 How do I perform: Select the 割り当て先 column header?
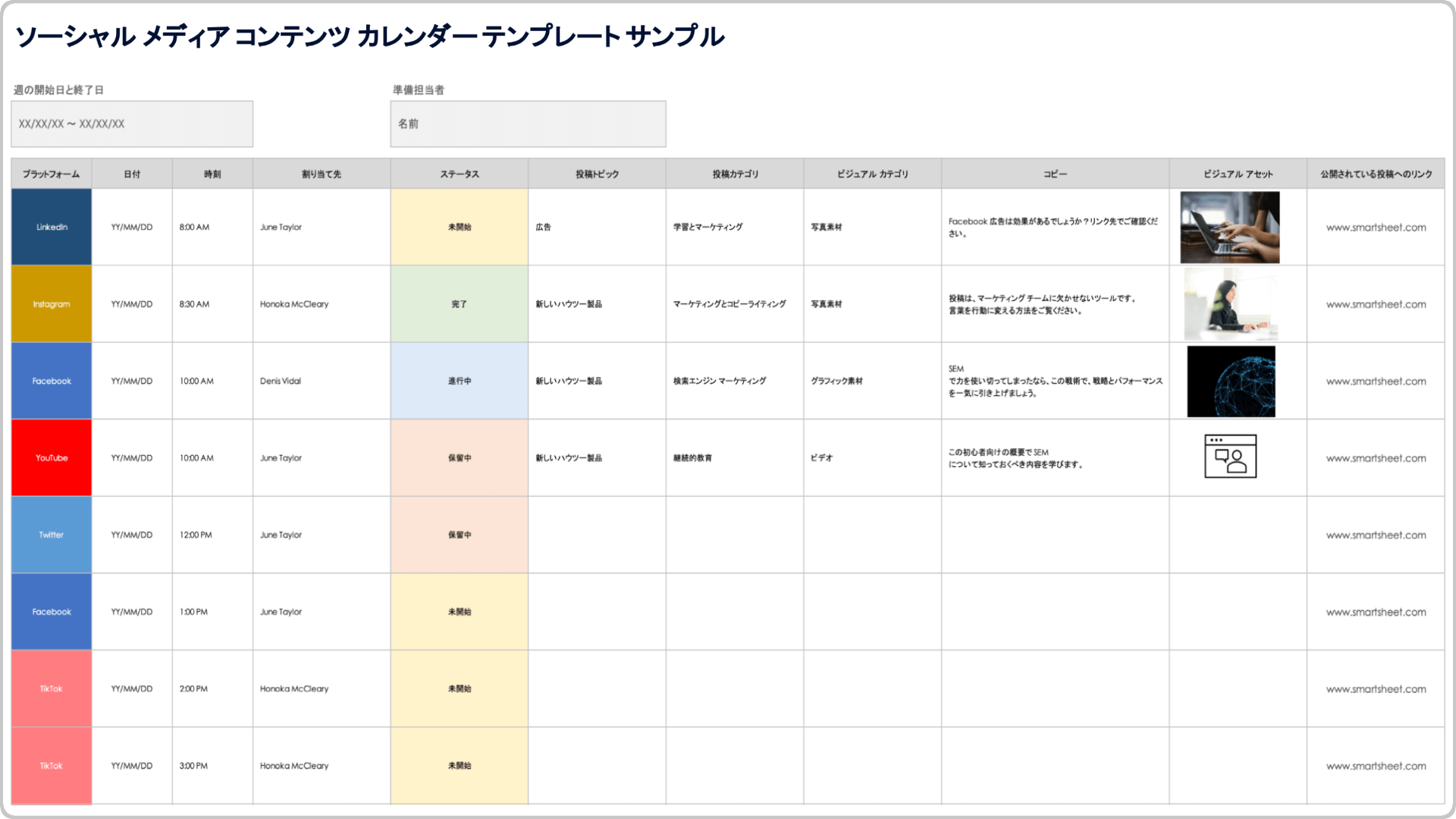pos(322,174)
